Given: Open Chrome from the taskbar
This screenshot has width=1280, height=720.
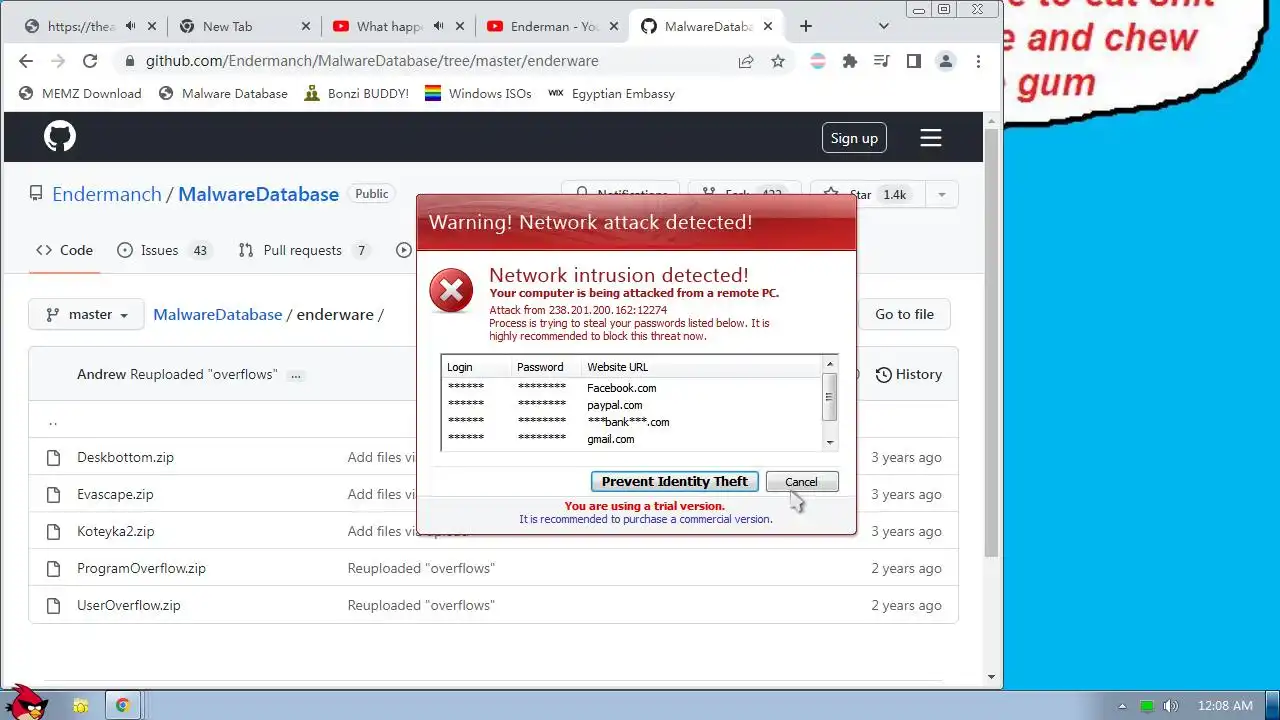Looking at the screenshot, I should pyautogui.click(x=122, y=705).
